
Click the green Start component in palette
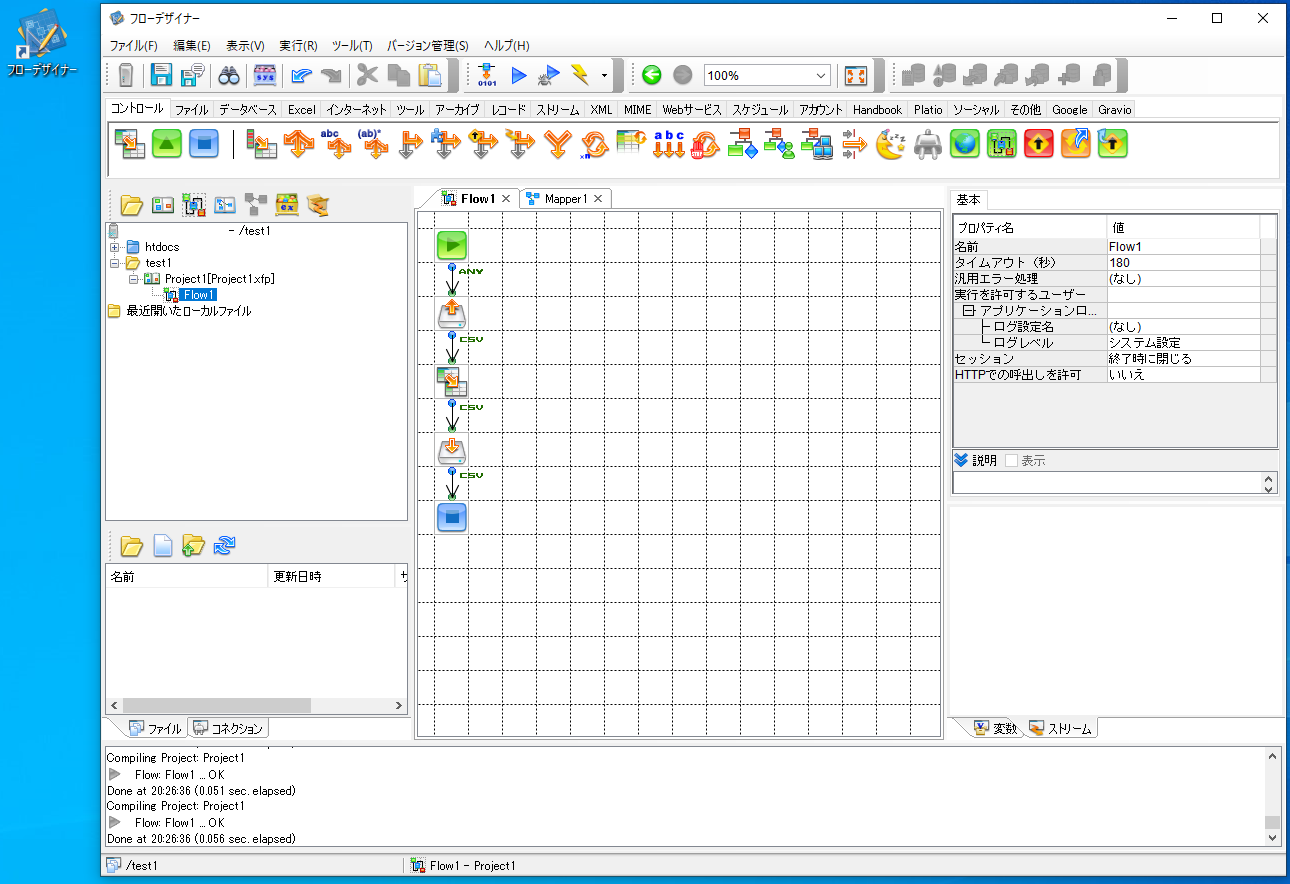point(167,143)
